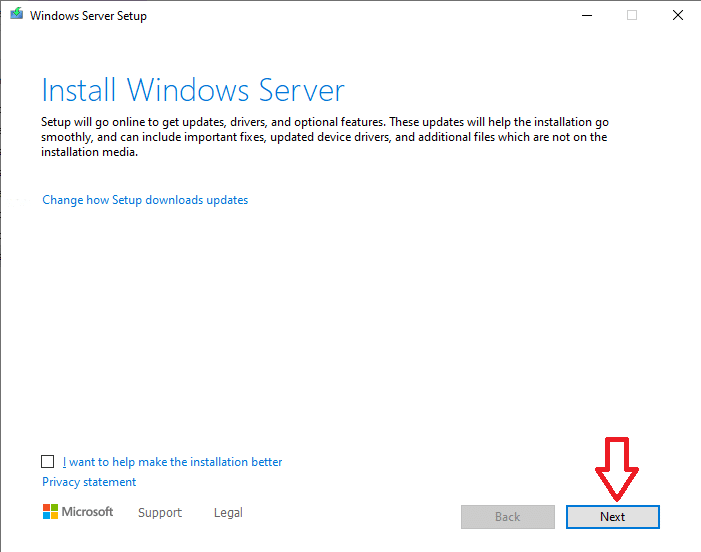Open the Legal link in footer
This screenshot has height=552, width=701.
tap(228, 513)
